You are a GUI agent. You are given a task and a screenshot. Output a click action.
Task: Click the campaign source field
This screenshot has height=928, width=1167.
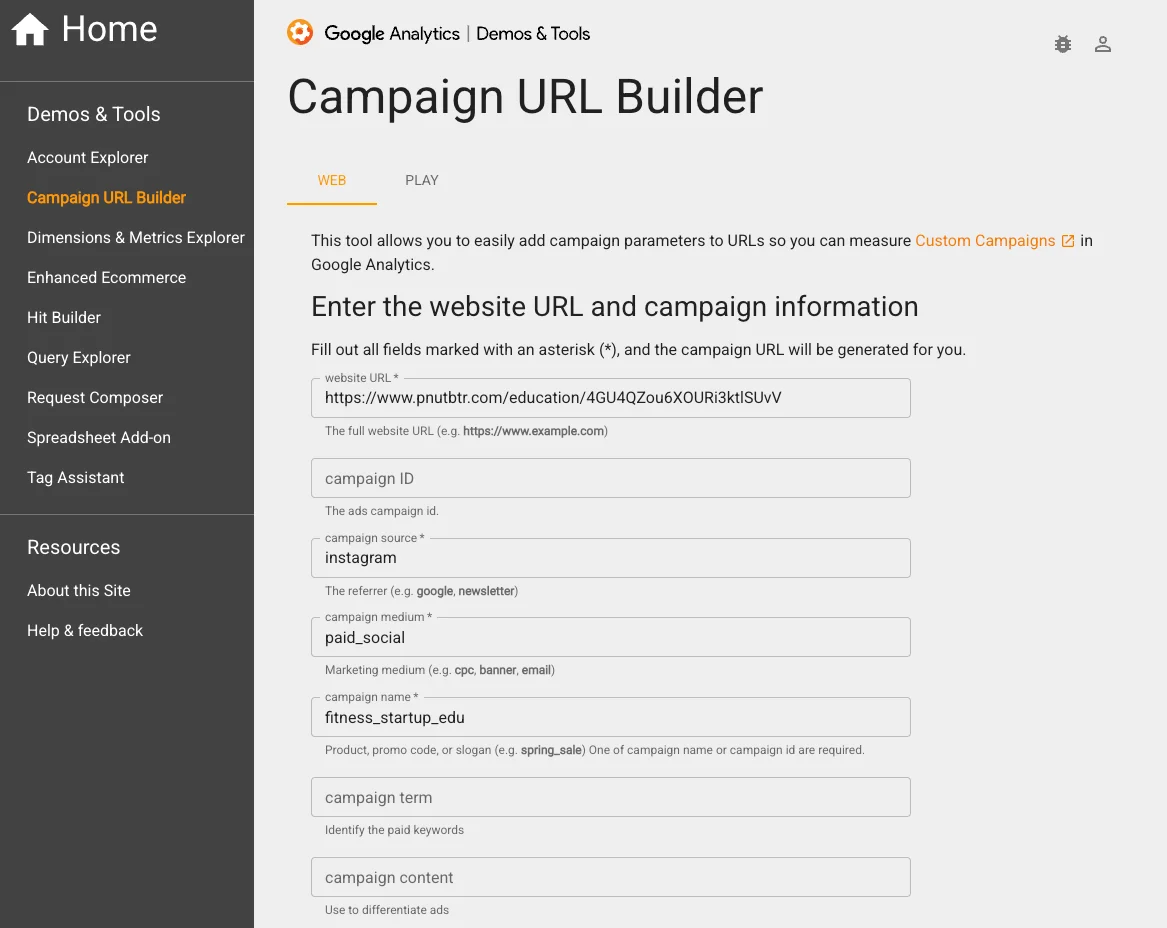coord(610,558)
